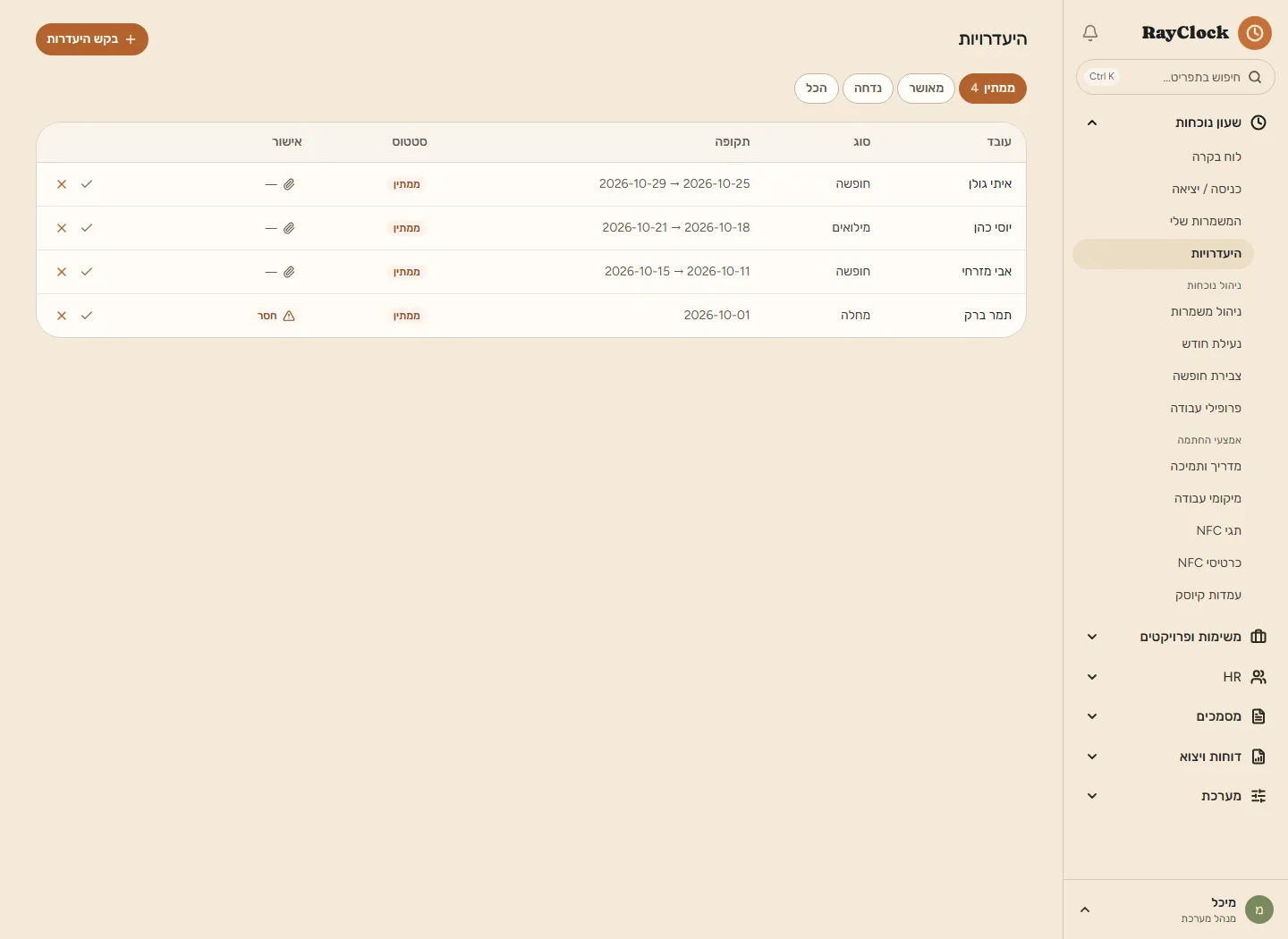Viewport: 1288px width, 939px height.
Task: Click the search magnifier icon
Action: coord(1255,77)
